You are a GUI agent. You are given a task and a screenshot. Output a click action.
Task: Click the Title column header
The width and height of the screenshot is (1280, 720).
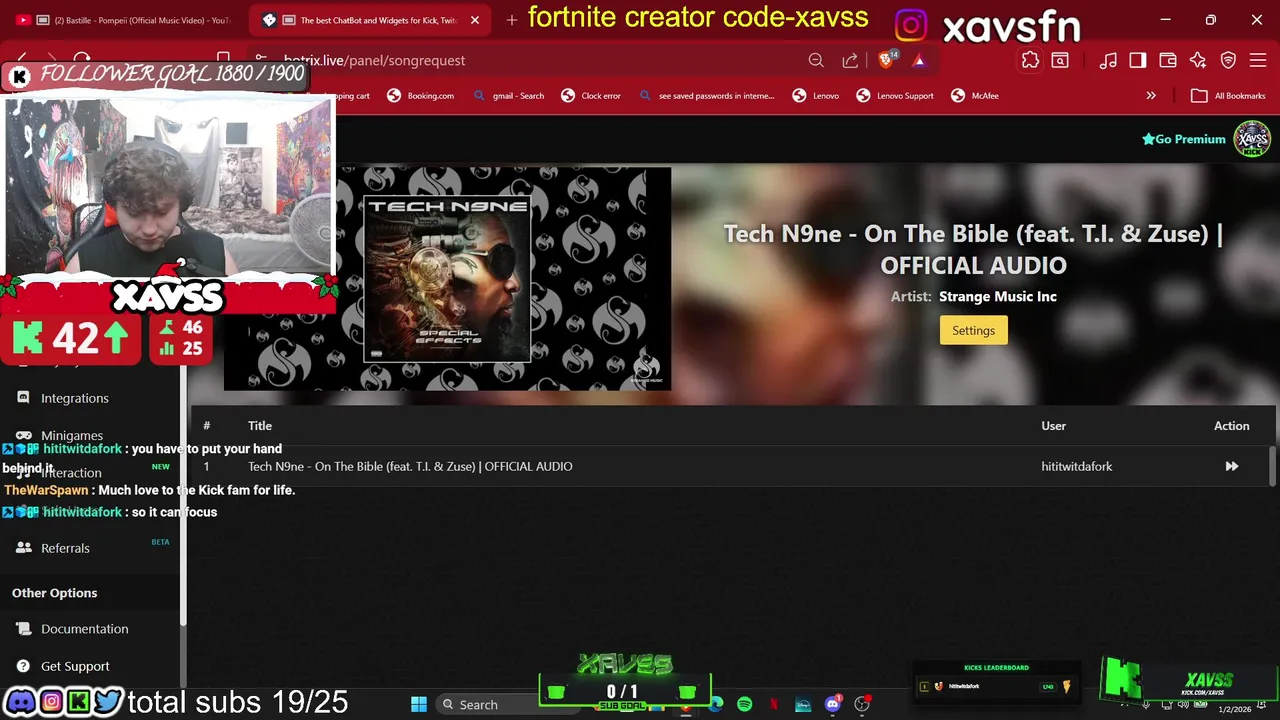coord(260,426)
